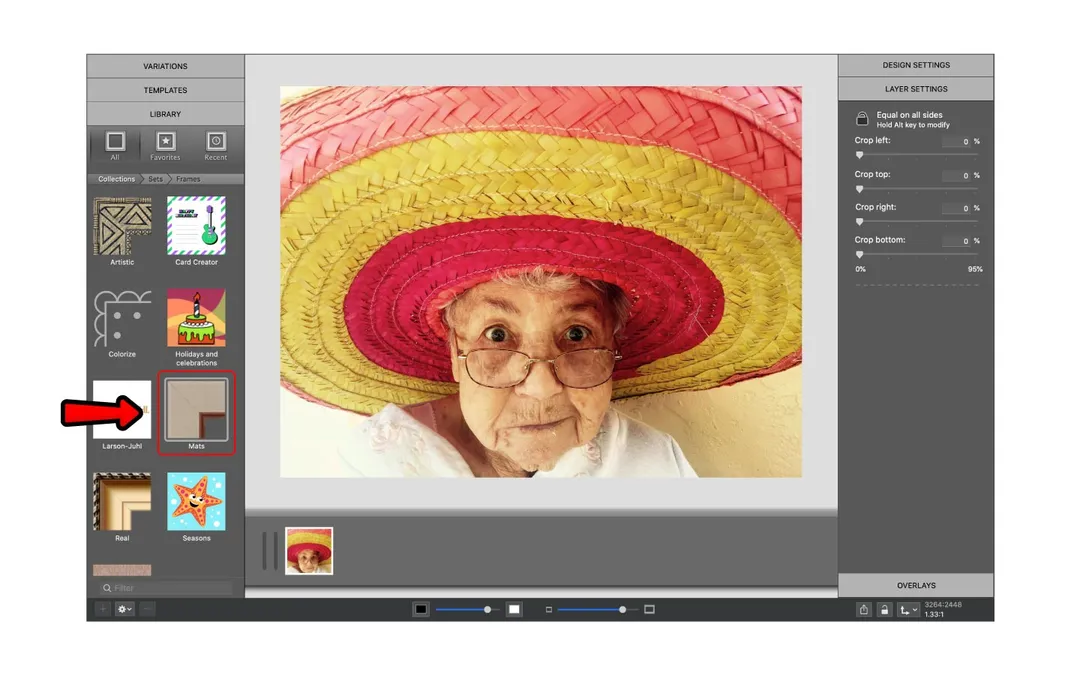Screen dimensions: 1080x675
Task: Click the Crop right value field
Action: click(x=956, y=208)
